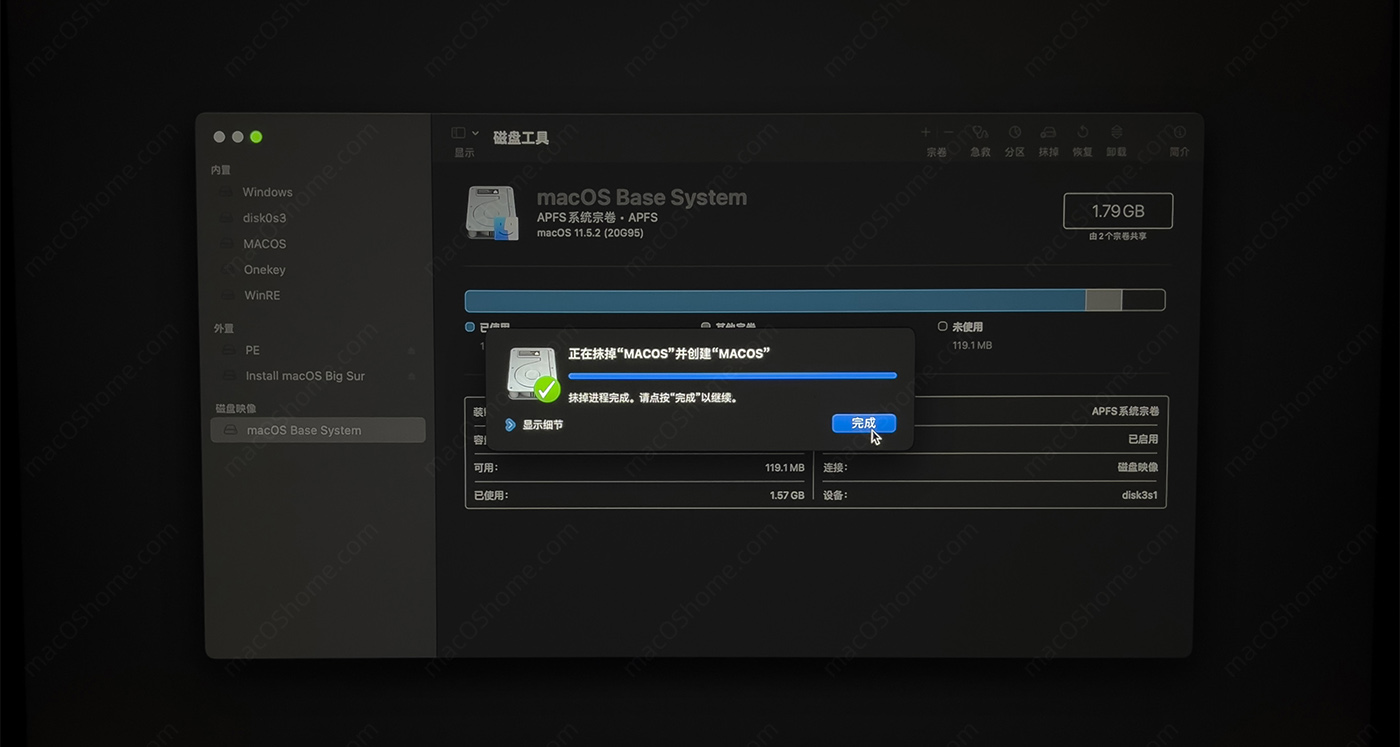
Task: Click the 卸载 unmount toolbar icon
Action: tap(1116, 132)
